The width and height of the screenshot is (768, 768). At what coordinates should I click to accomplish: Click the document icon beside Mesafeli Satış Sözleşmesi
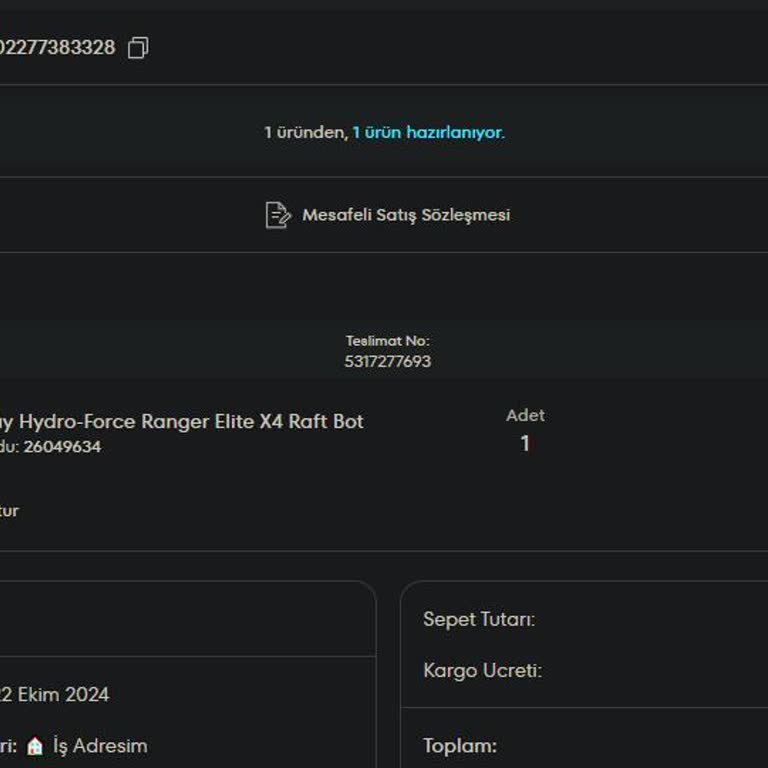[277, 215]
